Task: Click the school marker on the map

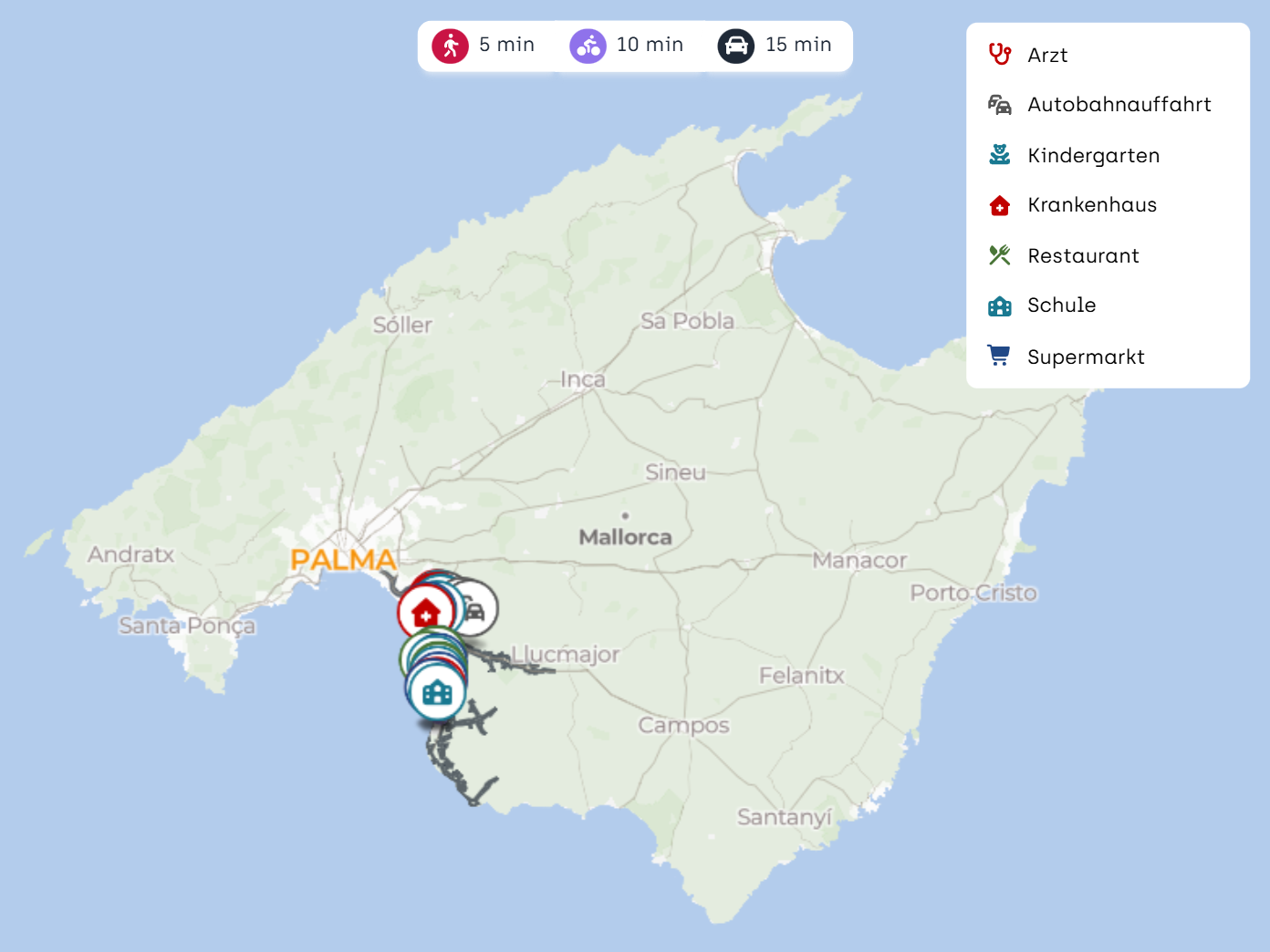Action: point(437,692)
